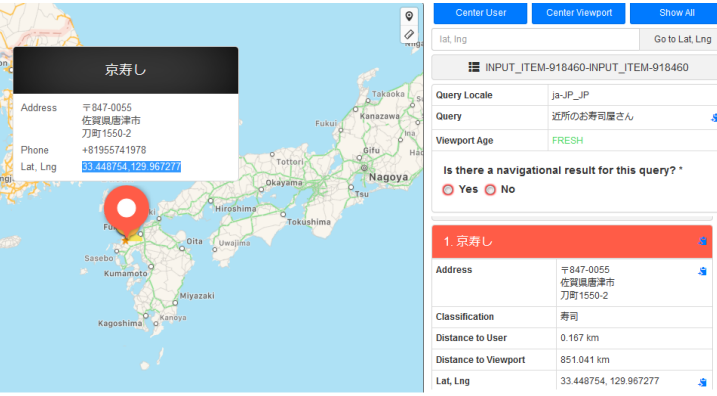Copy the Query text using its icon
This screenshot has height=396, width=717.
(714, 118)
